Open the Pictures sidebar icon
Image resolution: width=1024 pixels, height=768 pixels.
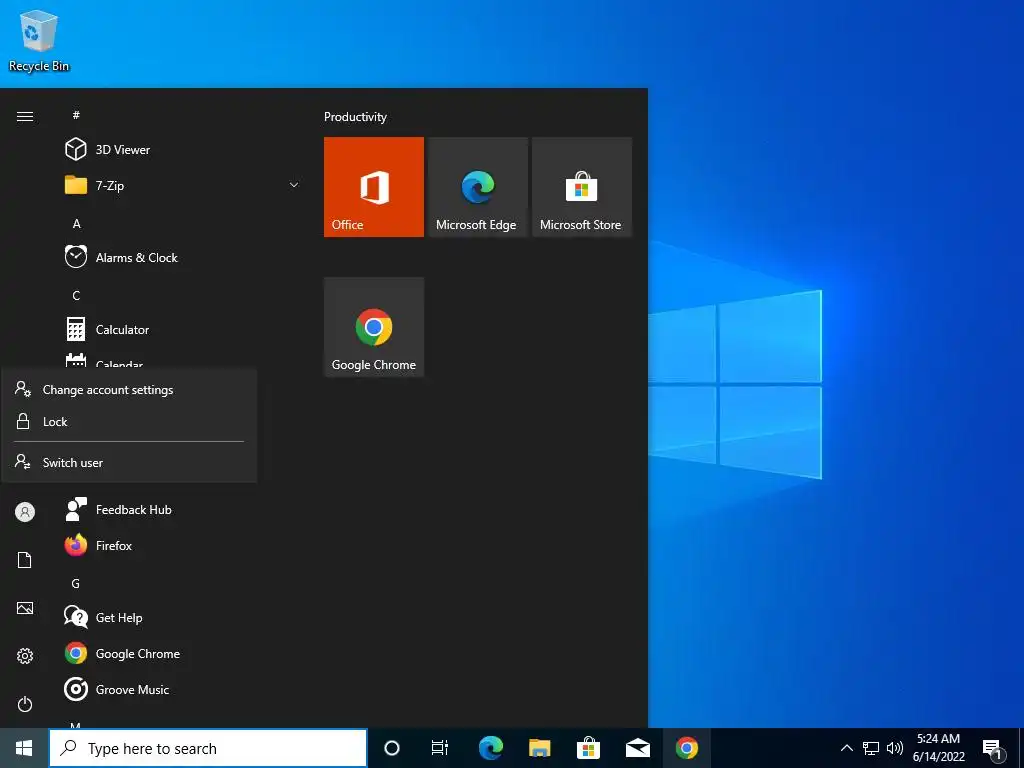[x=25, y=608]
